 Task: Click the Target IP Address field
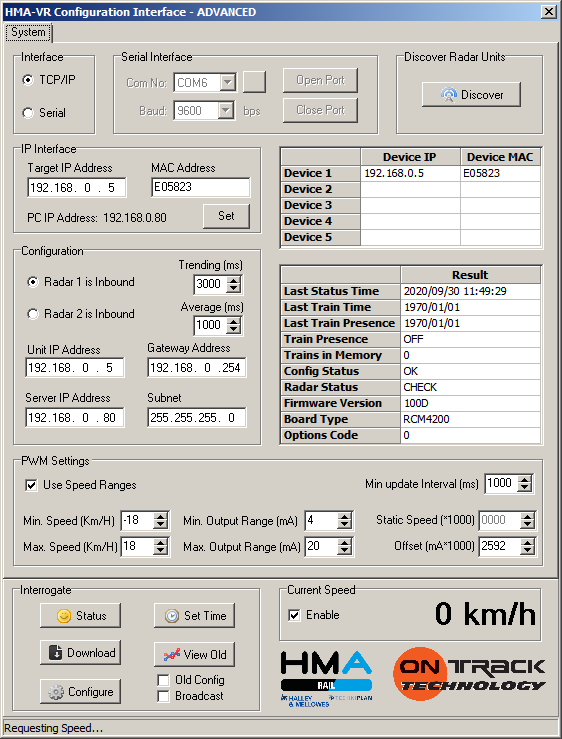76,187
